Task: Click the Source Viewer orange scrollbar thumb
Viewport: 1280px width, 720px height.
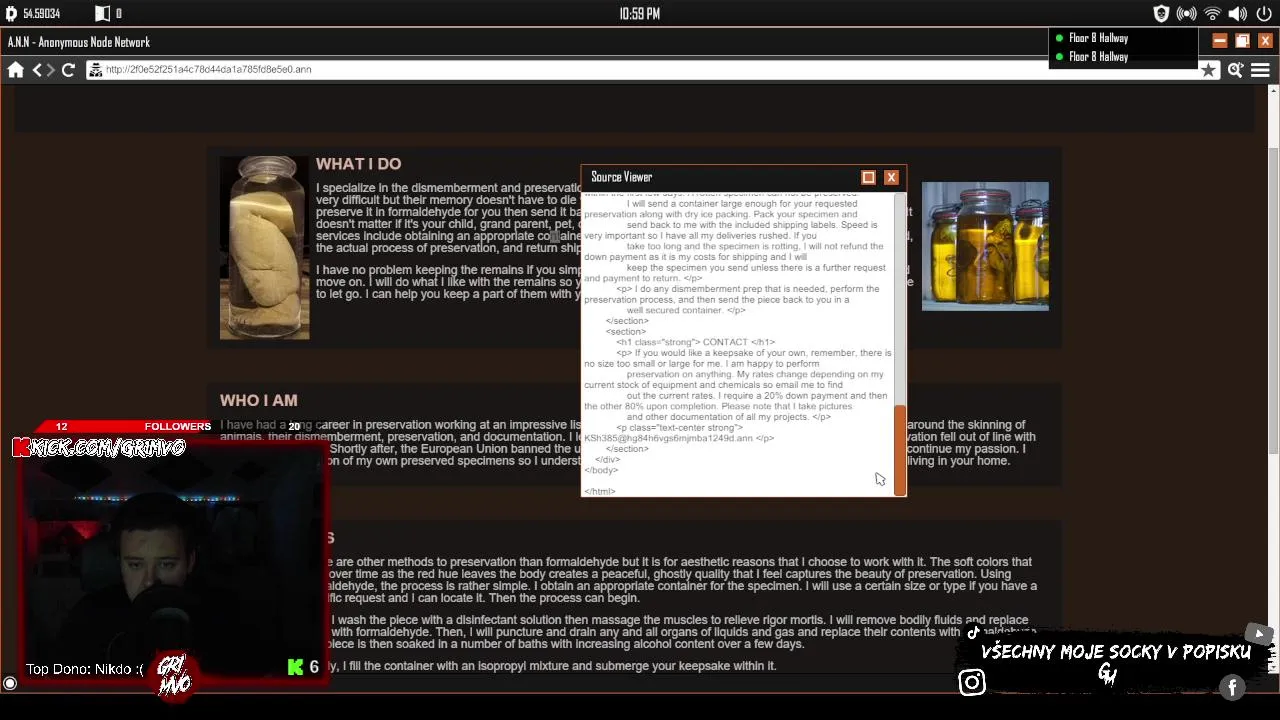Action: click(900, 450)
